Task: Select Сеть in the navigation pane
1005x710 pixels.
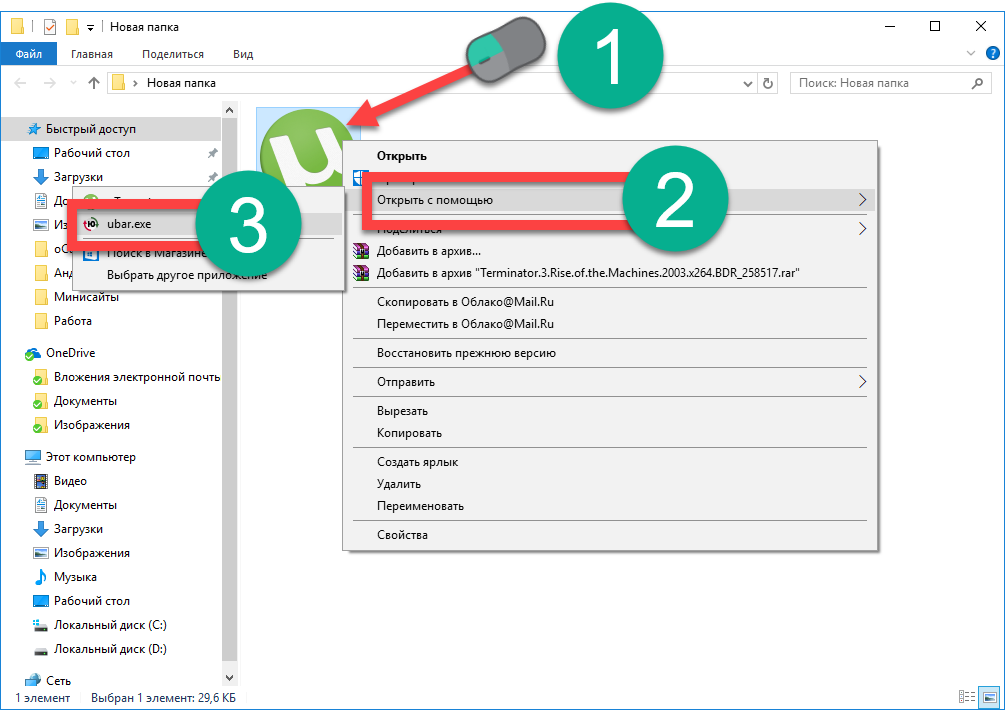Action: point(58,681)
